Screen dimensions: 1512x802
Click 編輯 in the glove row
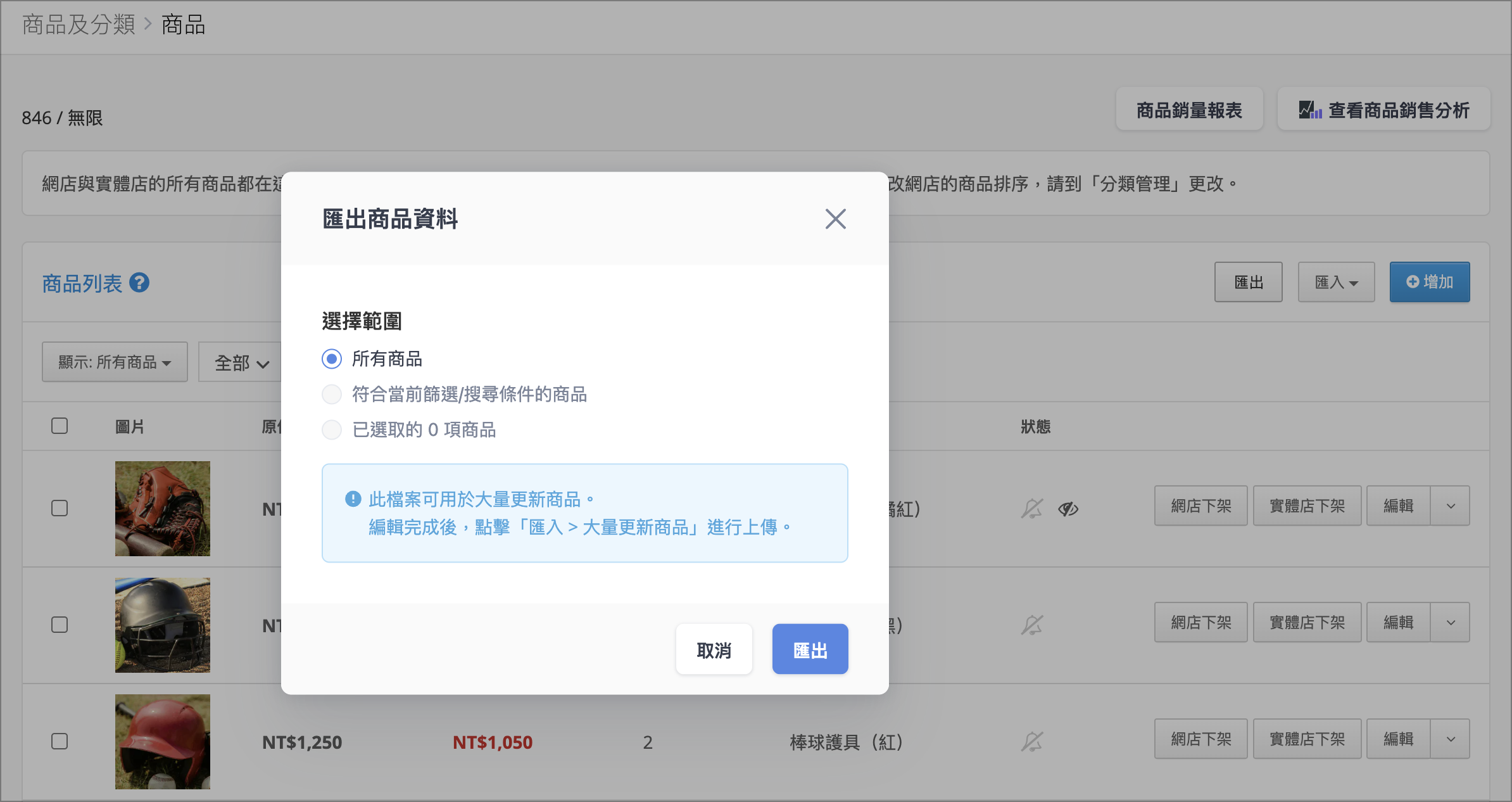click(1398, 506)
